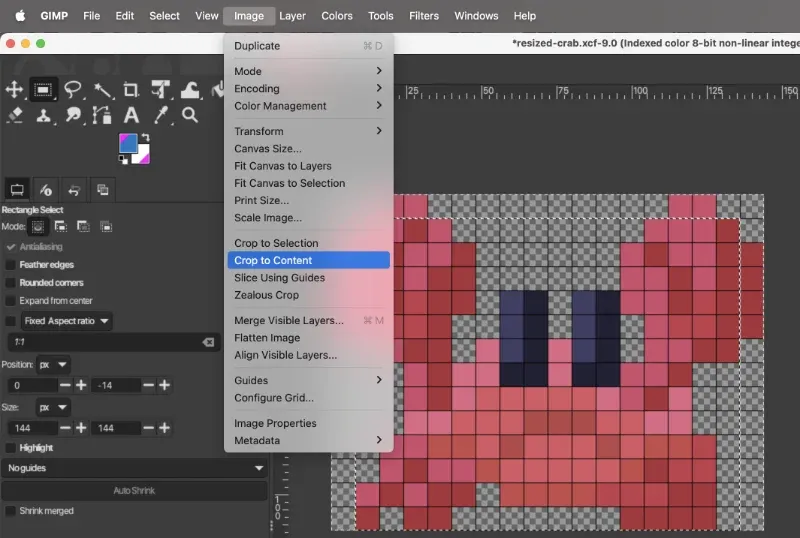Image resolution: width=800 pixels, height=538 pixels.
Task: Choose Crop to Content
Action: pyautogui.click(x=308, y=260)
